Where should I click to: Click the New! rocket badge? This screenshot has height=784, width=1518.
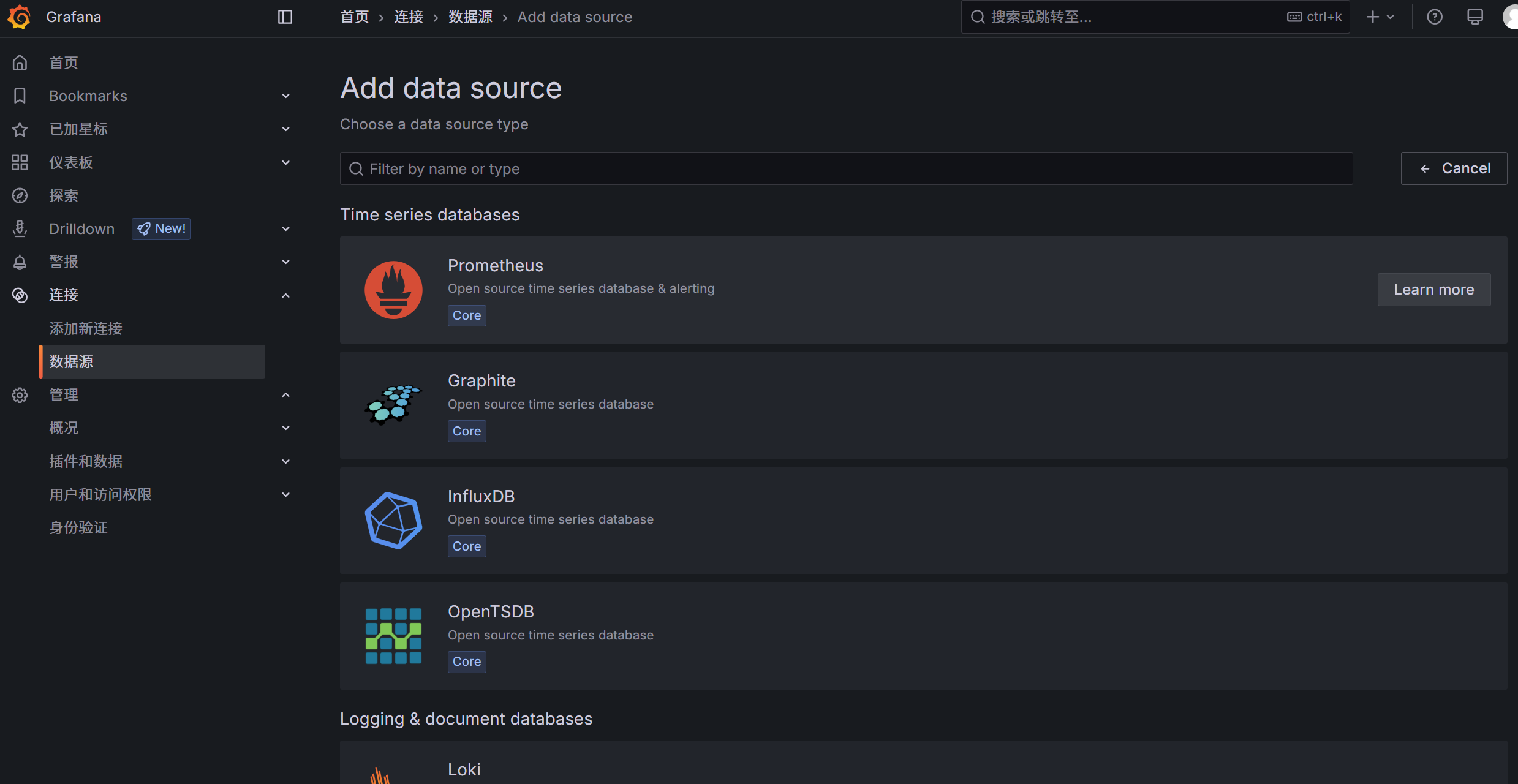coord(161,228)
